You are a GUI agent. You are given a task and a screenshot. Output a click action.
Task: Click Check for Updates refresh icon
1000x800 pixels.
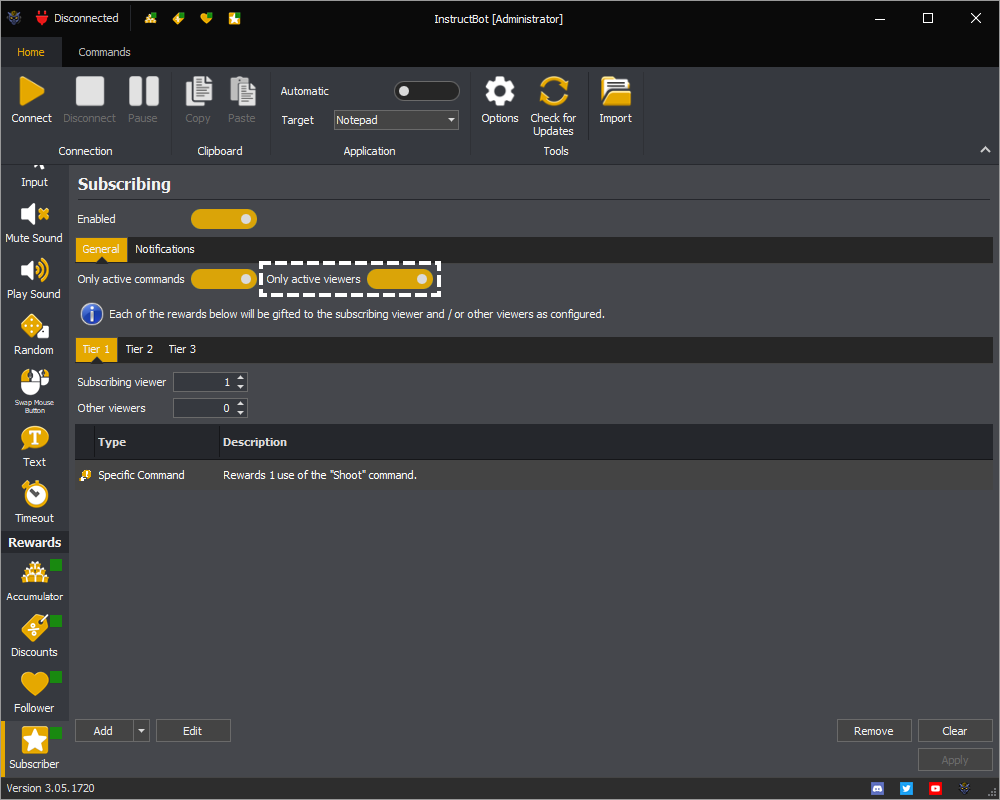coord(554,91)
